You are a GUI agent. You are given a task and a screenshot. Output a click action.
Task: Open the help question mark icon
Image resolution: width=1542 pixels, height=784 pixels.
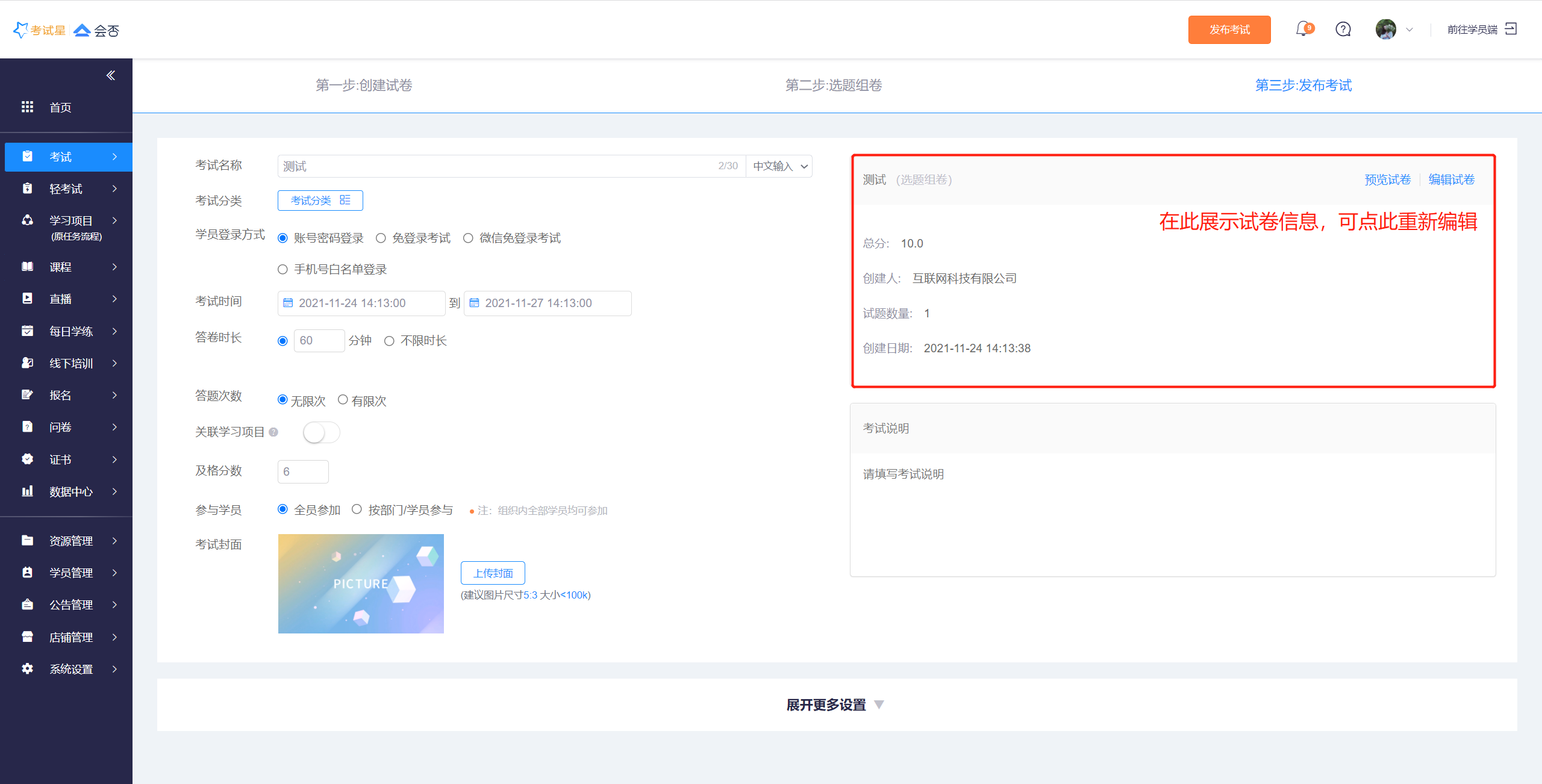1343,29
